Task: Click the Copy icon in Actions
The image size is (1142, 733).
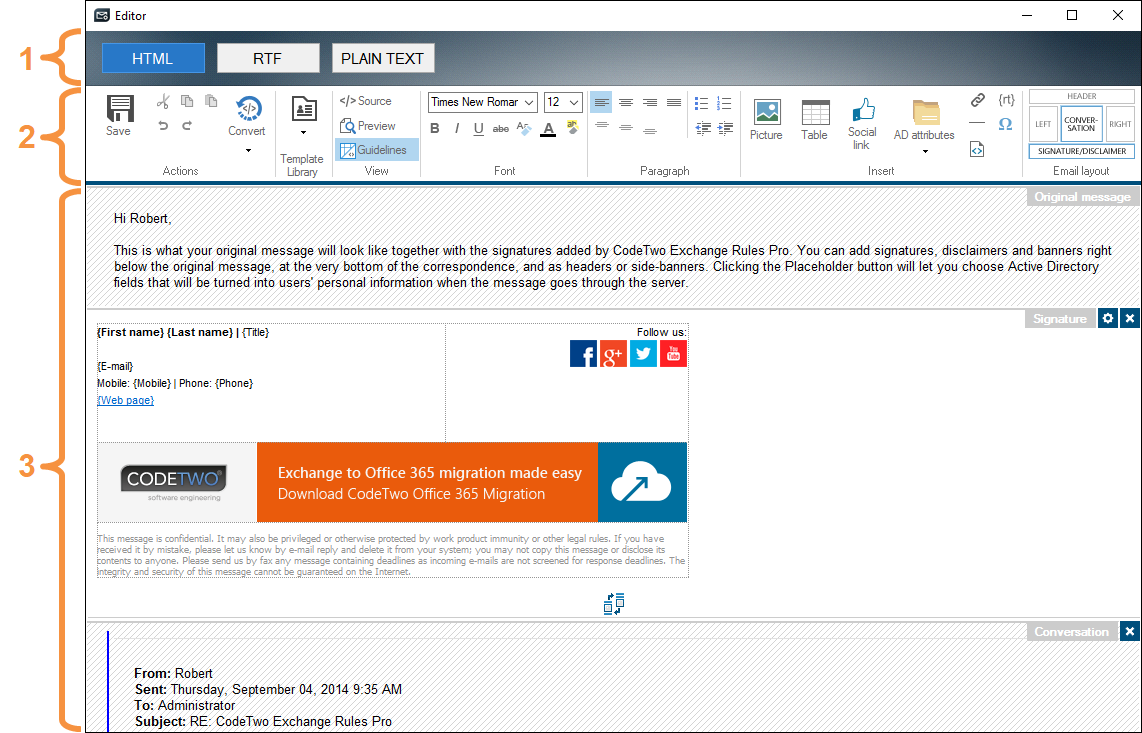Action: [187, 101]
